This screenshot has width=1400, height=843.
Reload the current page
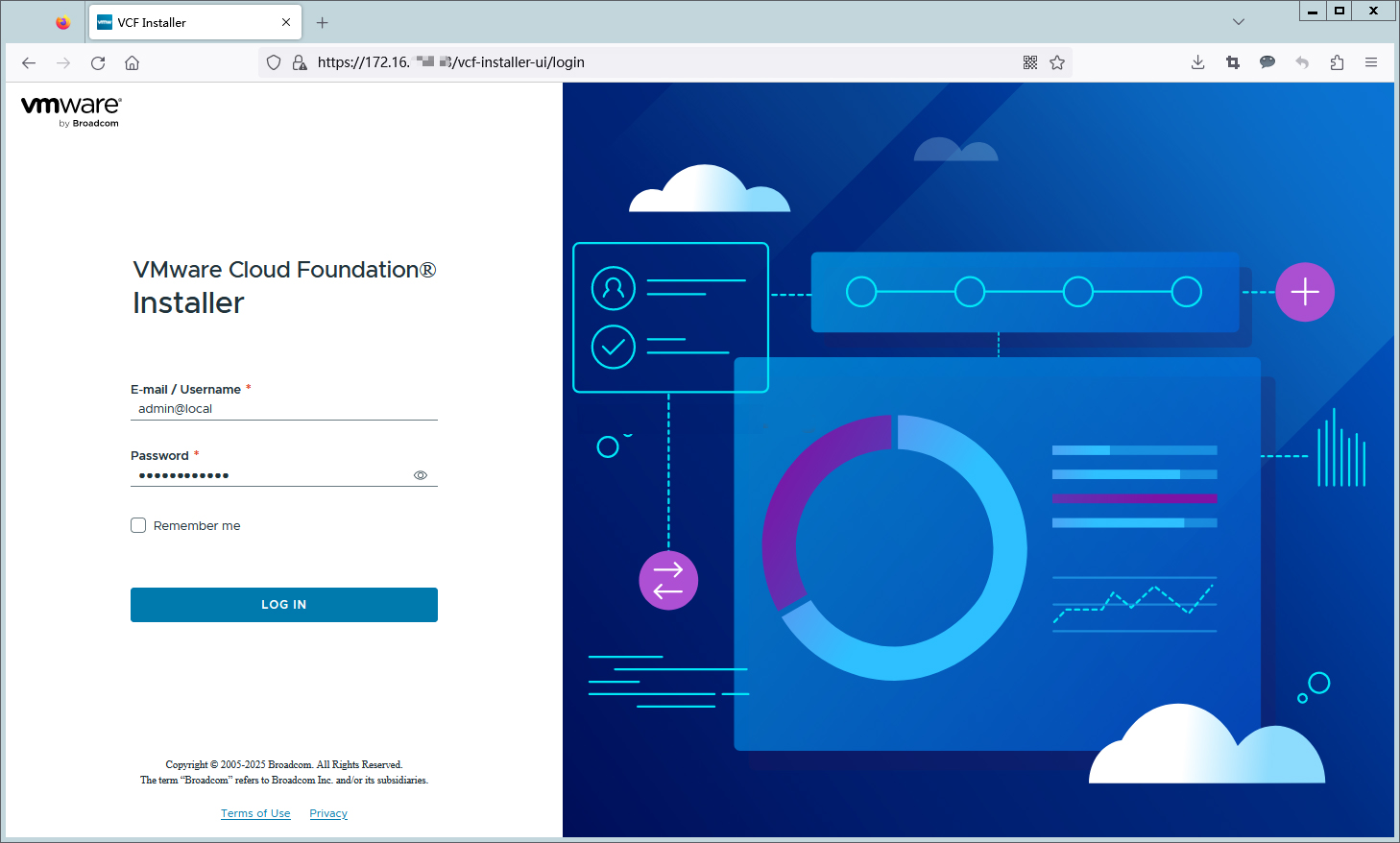98,62
